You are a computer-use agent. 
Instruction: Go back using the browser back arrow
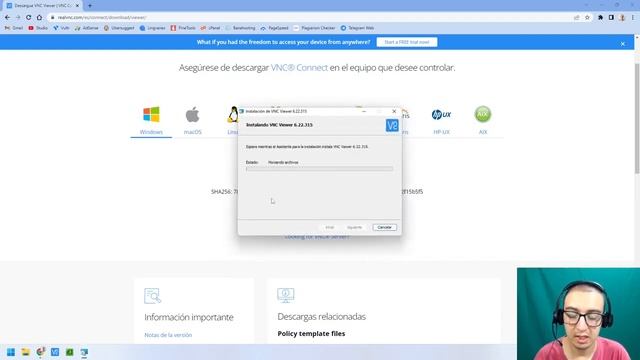[x=7, y=18]
